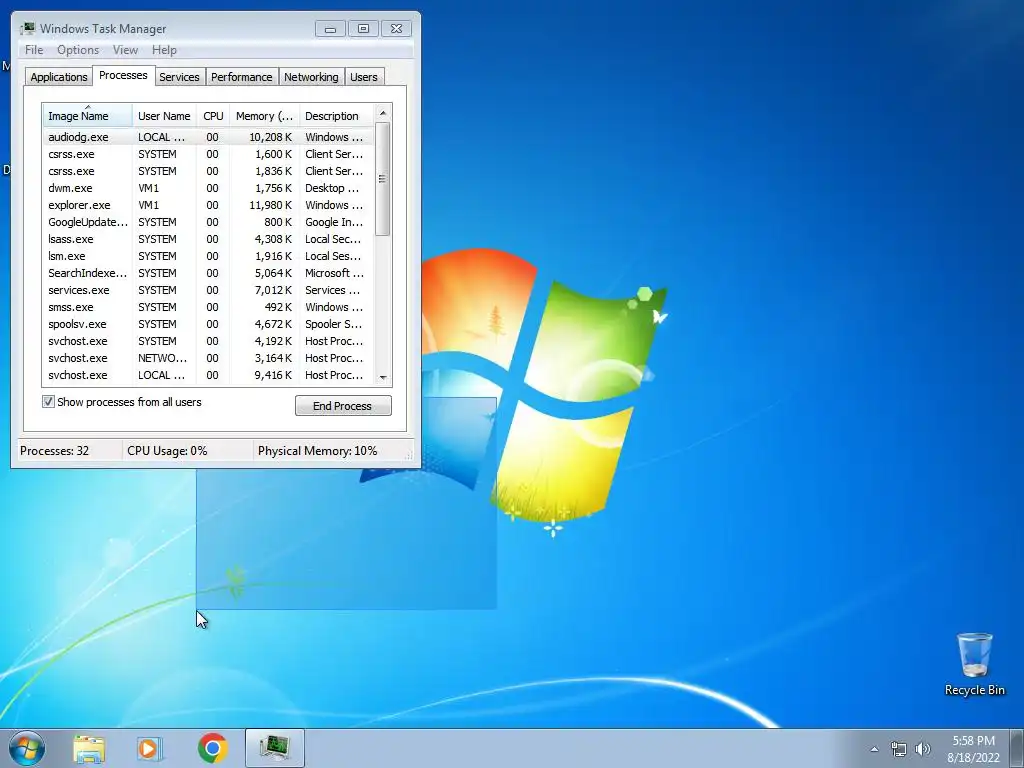
Task: Close the Windows Task Manager window
Action: [396, 29]
